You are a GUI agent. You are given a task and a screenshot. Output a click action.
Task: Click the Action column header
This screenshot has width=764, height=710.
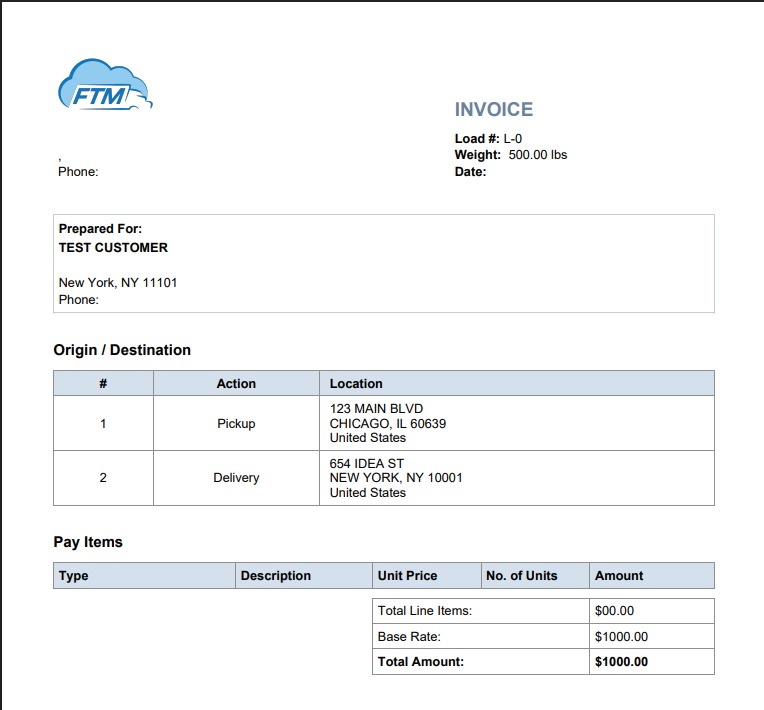236,384
